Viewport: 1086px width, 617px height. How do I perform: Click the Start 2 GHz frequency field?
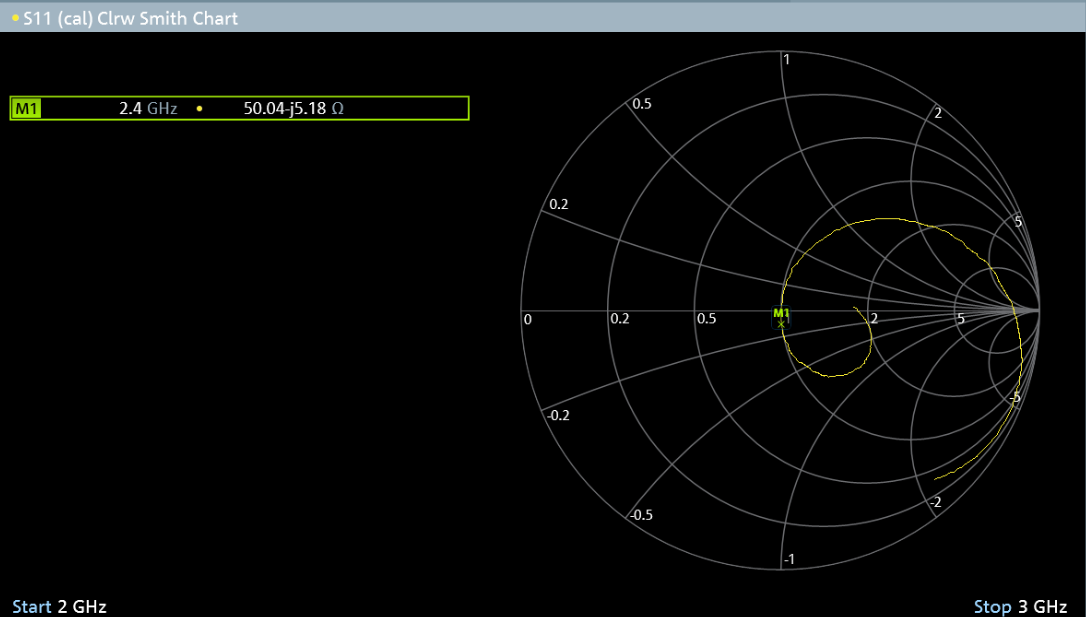(x=59, y=606)
